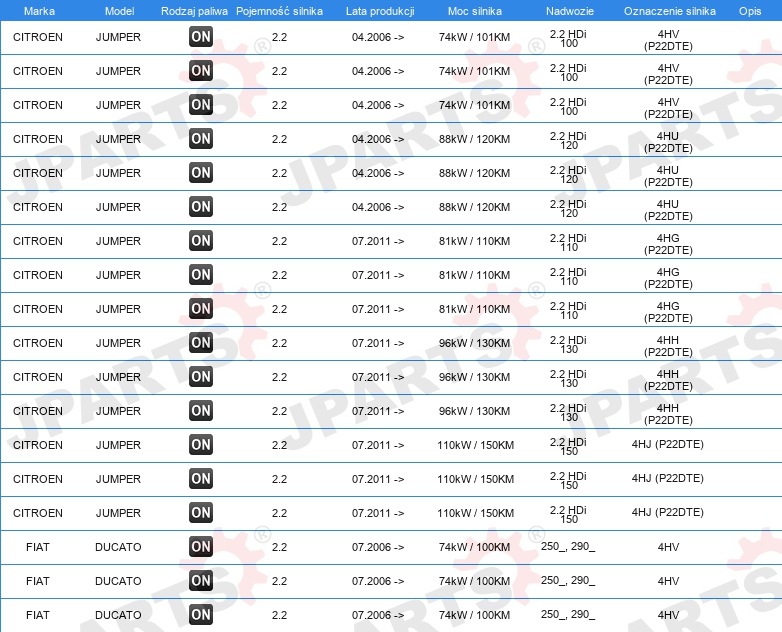Select 4HV (P22DTE) code in middle 74kW / 101KM row
Viewport: 782px width, 632px height.
click(x=668, y=74)
